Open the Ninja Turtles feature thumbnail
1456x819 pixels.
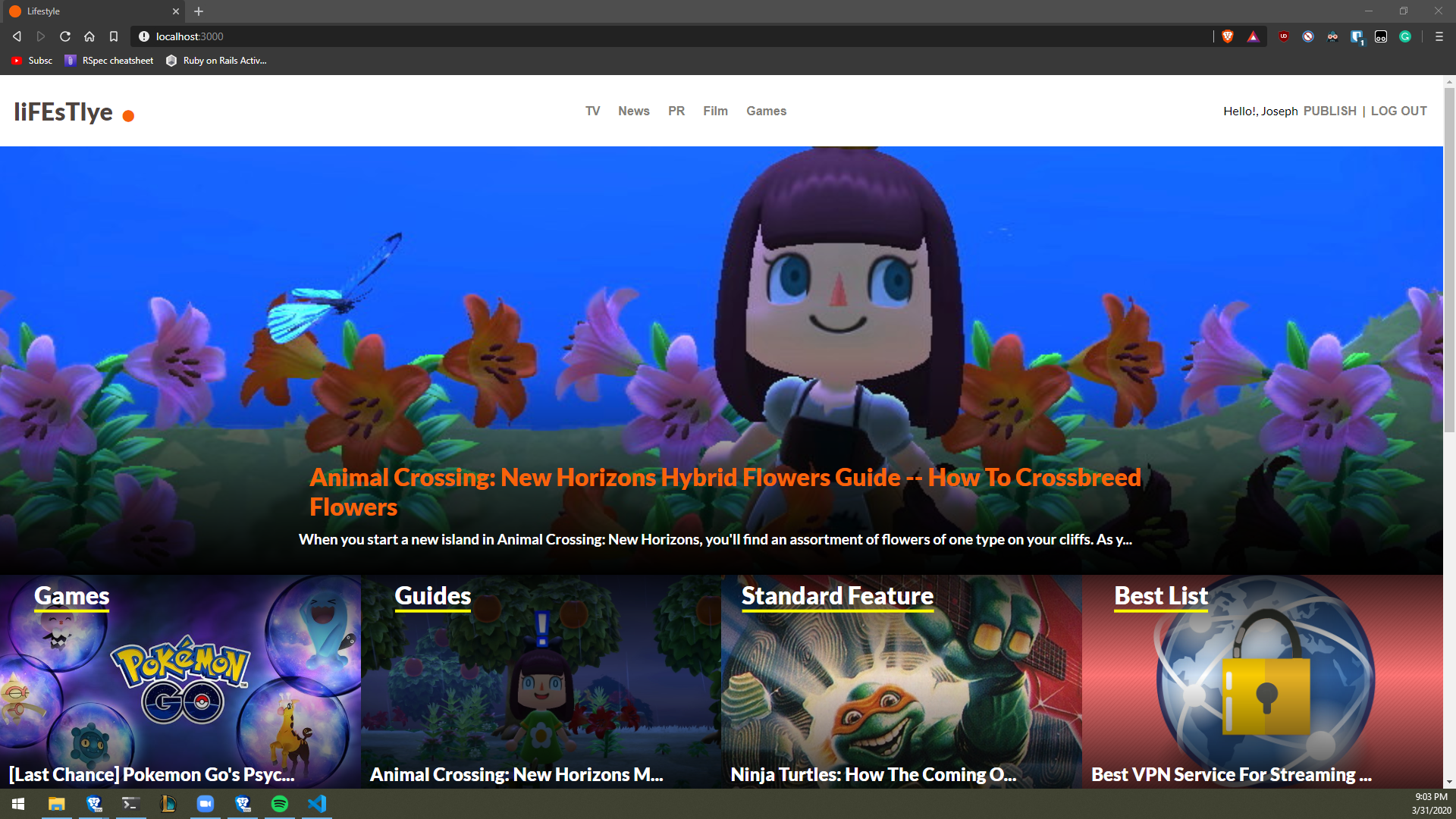[901, 682]
